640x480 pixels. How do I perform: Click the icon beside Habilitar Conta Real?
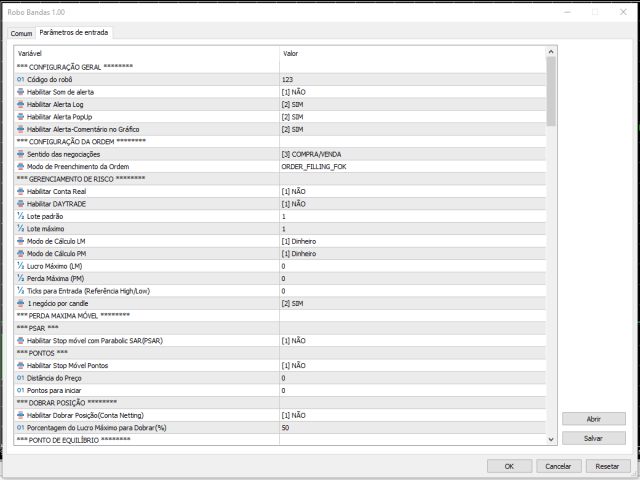[x=20, y=191]
